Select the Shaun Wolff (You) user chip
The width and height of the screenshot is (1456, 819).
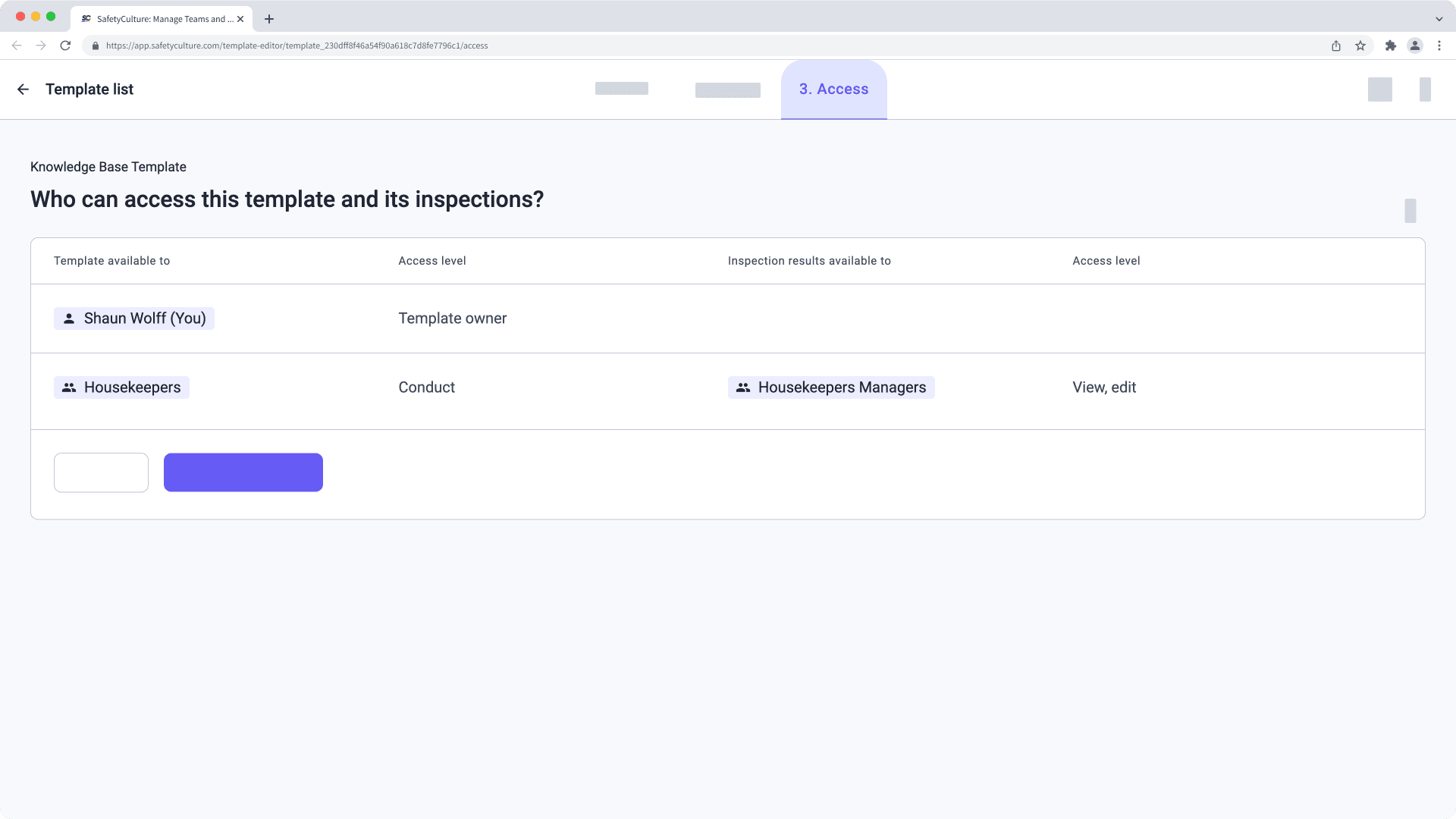pos(134,318)
